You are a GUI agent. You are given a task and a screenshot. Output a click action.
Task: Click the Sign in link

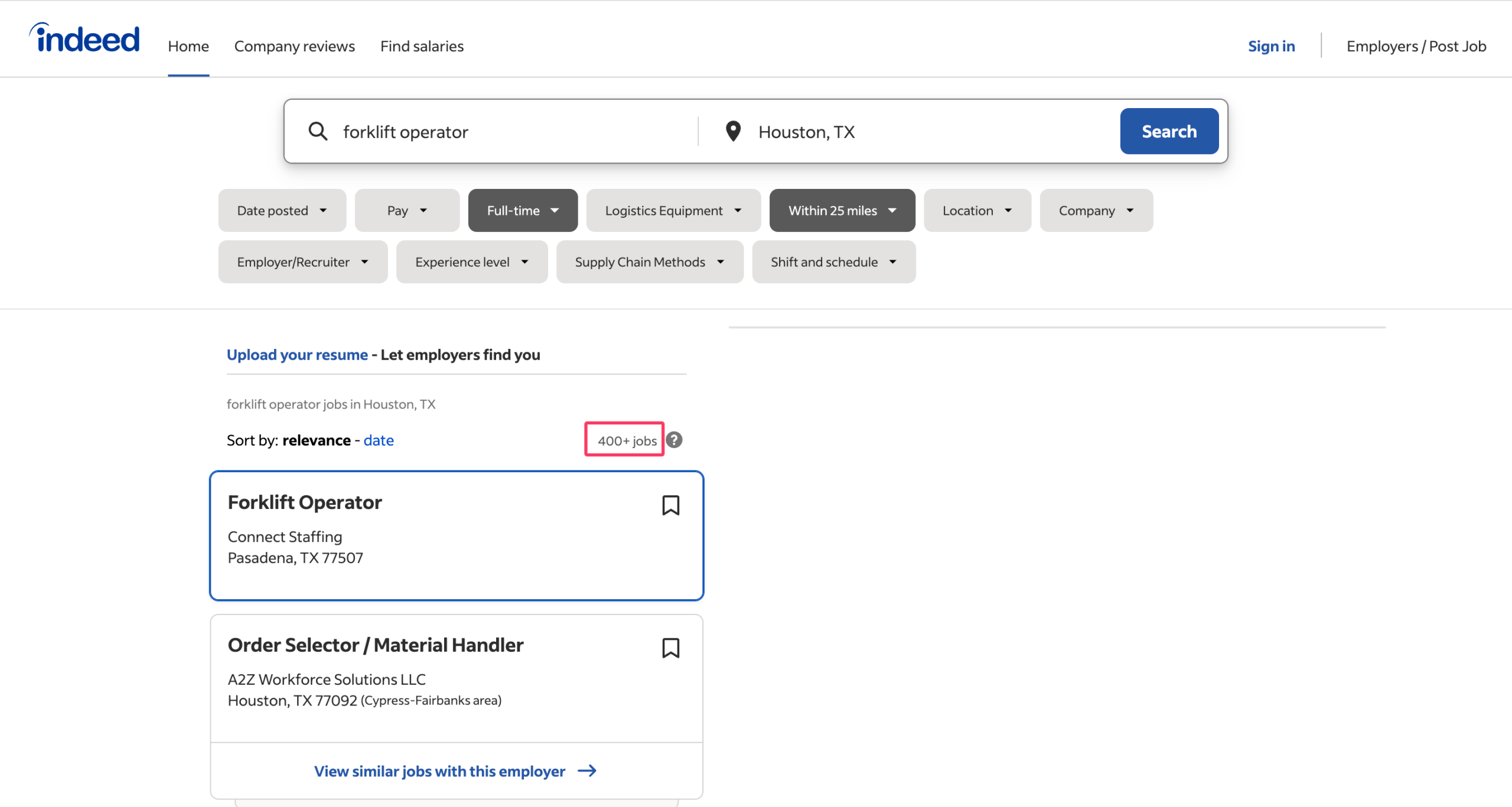click(x=1271, y=46)
